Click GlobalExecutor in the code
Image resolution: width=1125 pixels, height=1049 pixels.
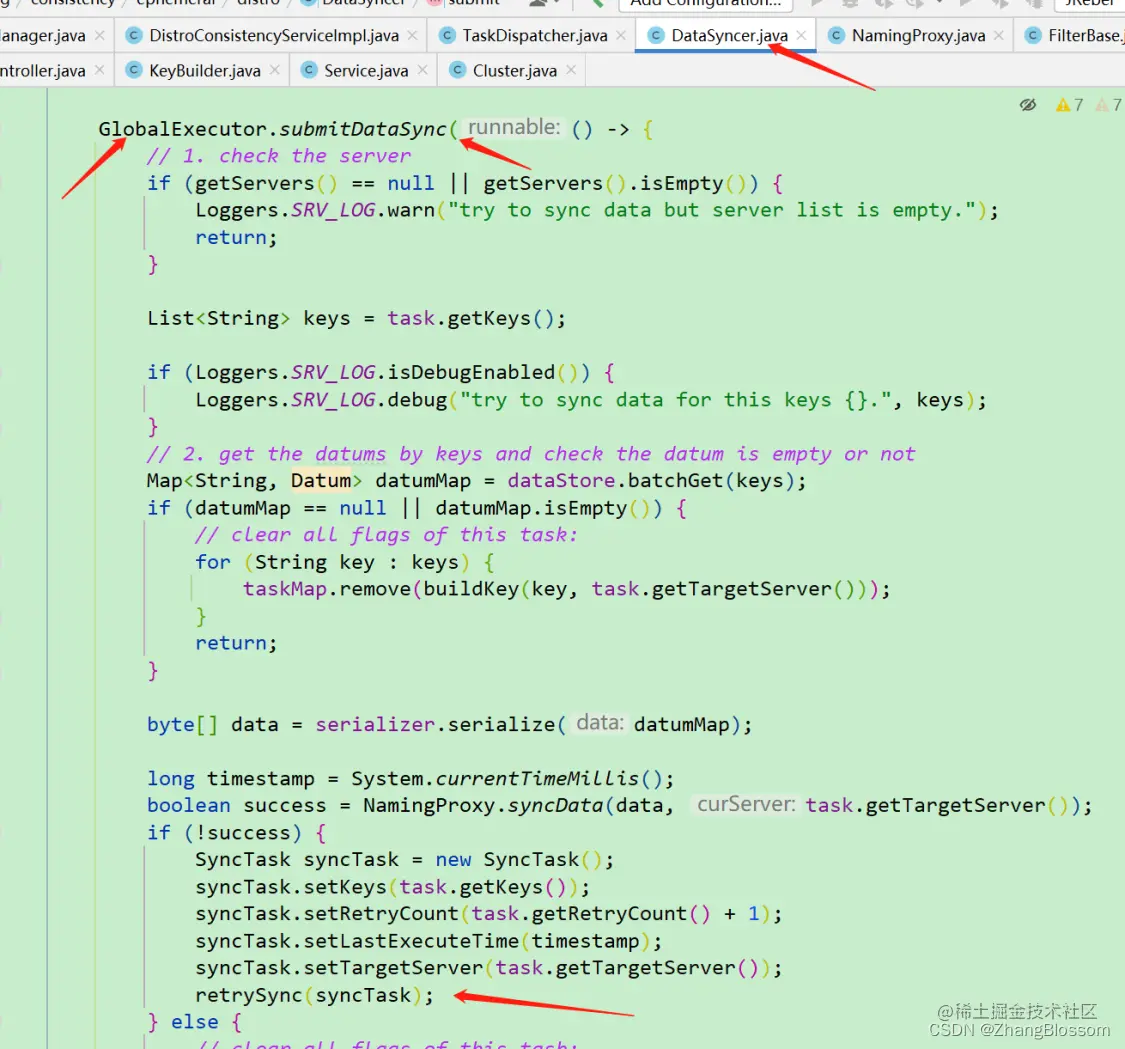(183, 129)
